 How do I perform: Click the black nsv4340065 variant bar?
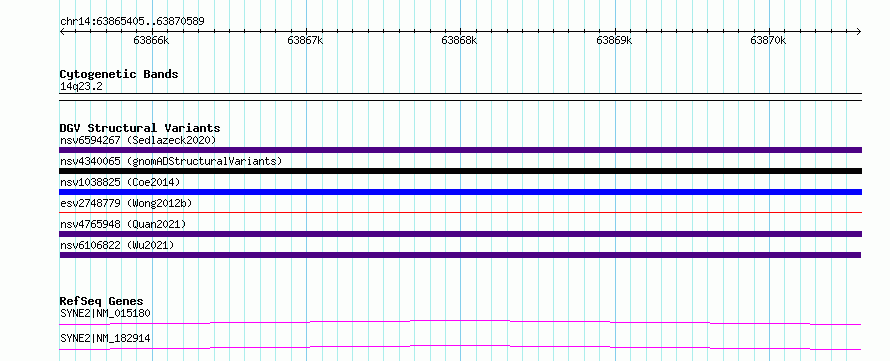click(x=460, y=171)
